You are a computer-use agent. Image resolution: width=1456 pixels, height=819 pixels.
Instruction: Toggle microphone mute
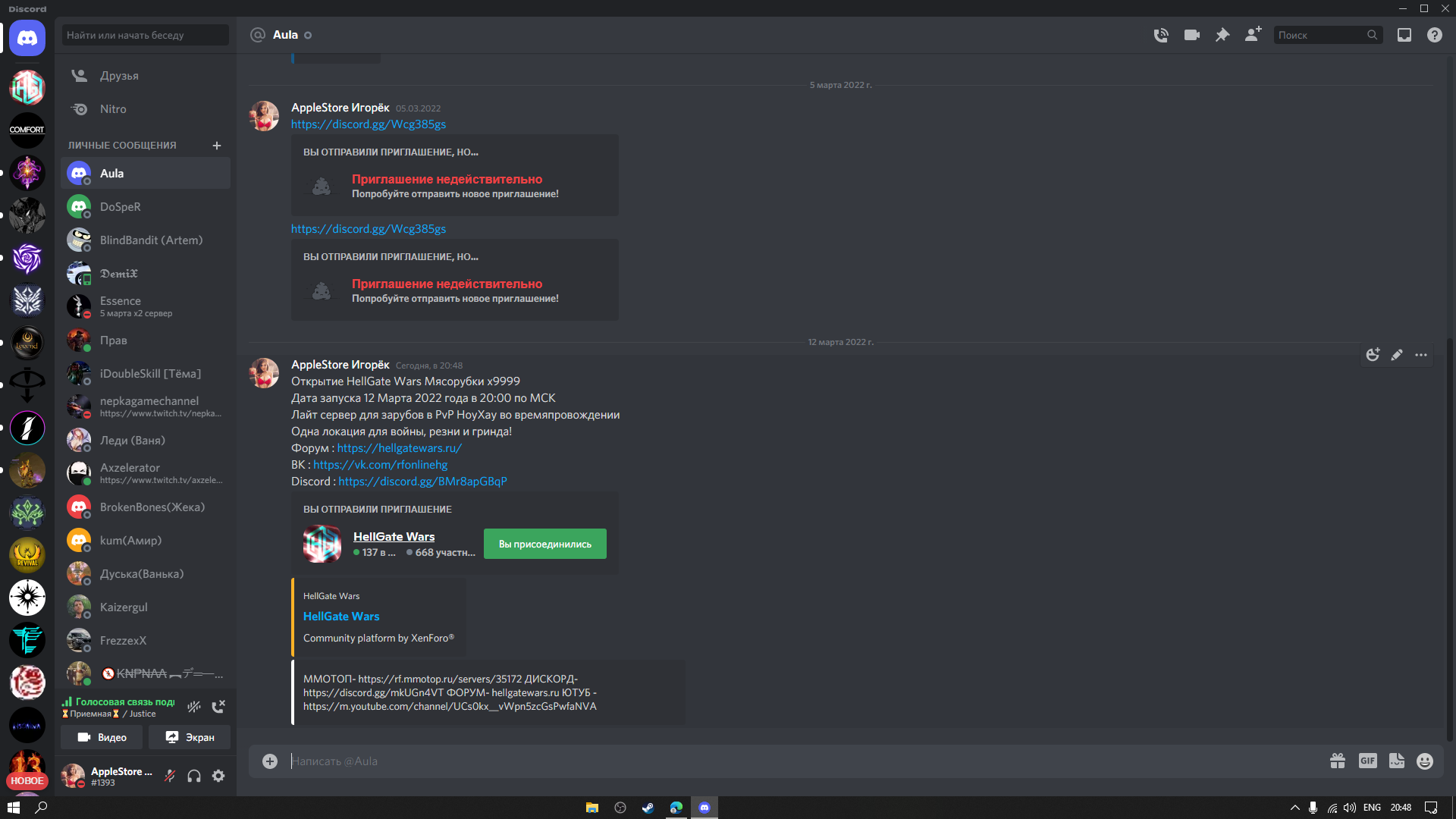(170, 776)
